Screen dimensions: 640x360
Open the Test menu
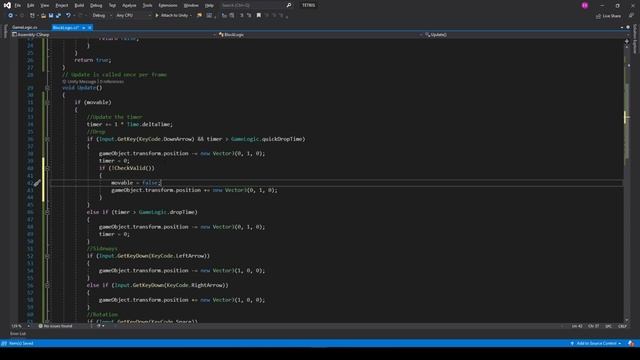point(112,5)
